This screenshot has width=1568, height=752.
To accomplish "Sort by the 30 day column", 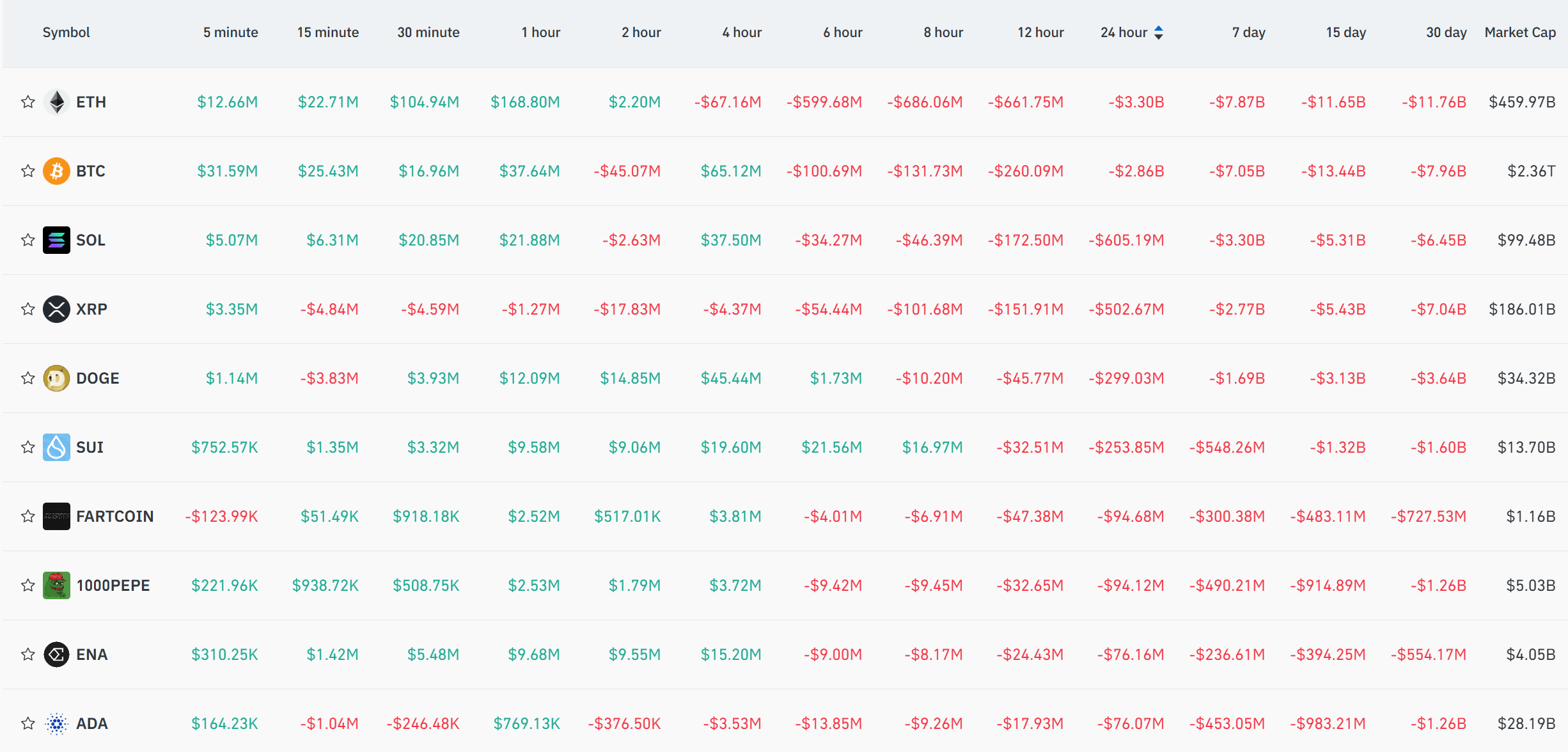I will click(x=1446, y=33).
